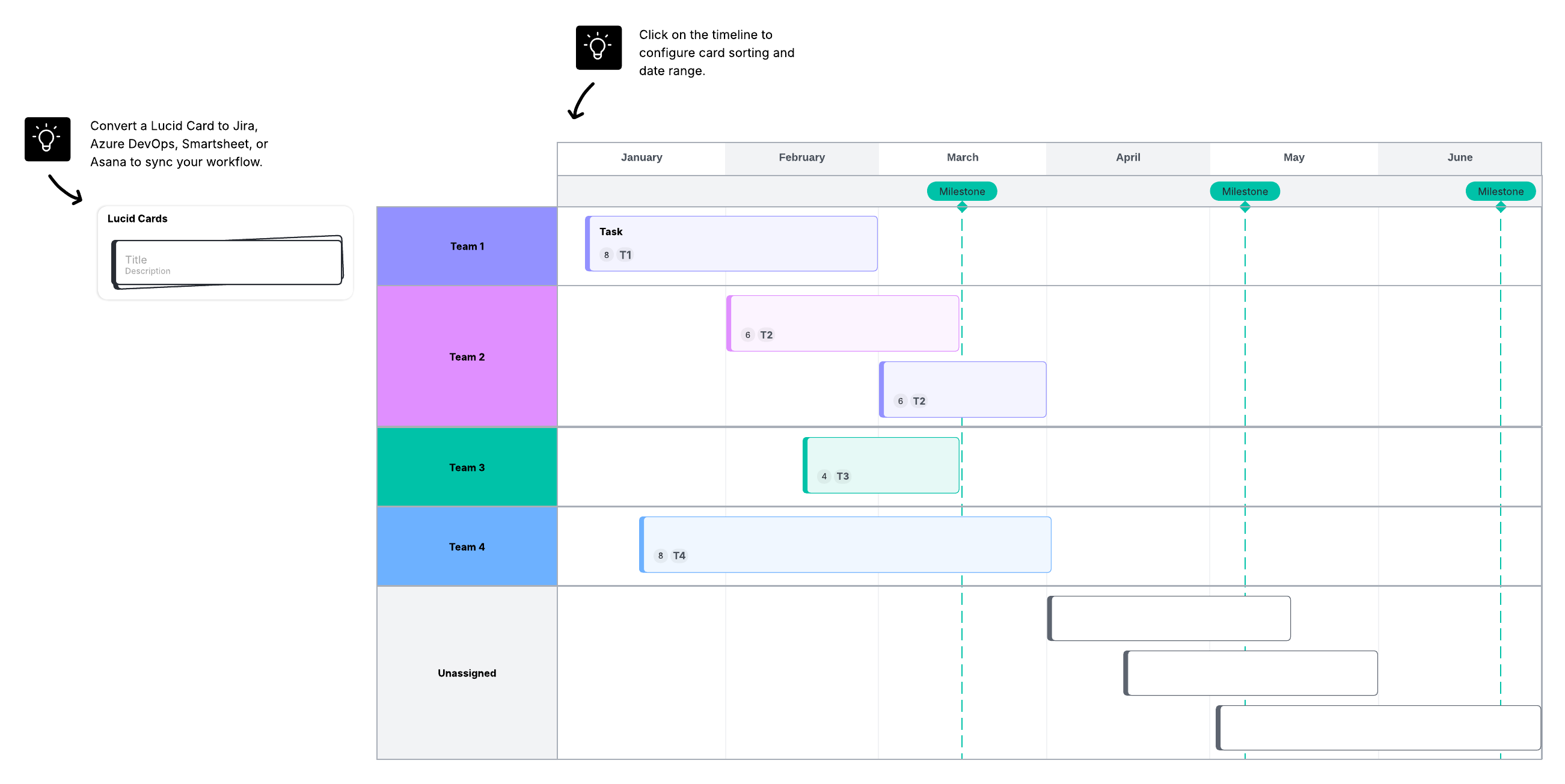Viewport: 1565px width, 784px height.
Task: Click the Team 3 green lane header
Action: coord(467,467)
